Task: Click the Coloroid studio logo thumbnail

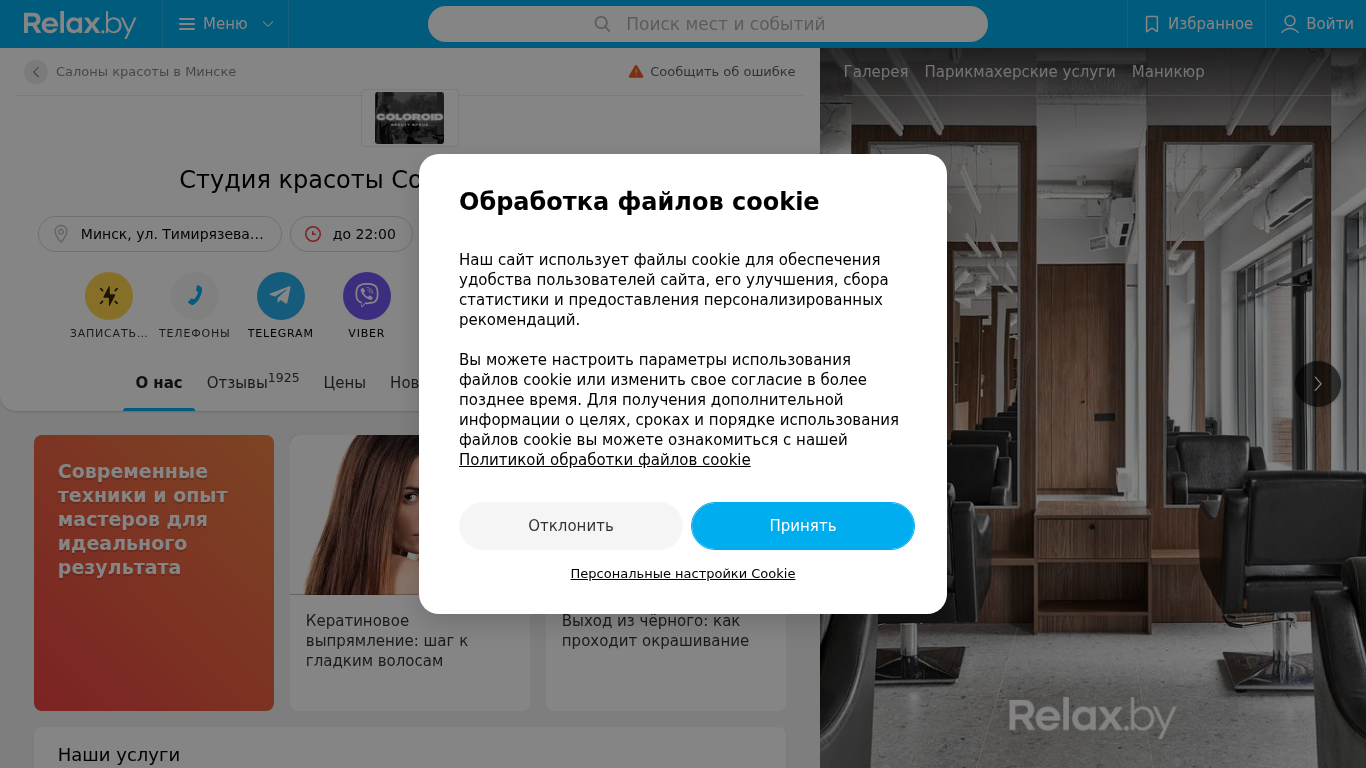Action: (410, 118)
